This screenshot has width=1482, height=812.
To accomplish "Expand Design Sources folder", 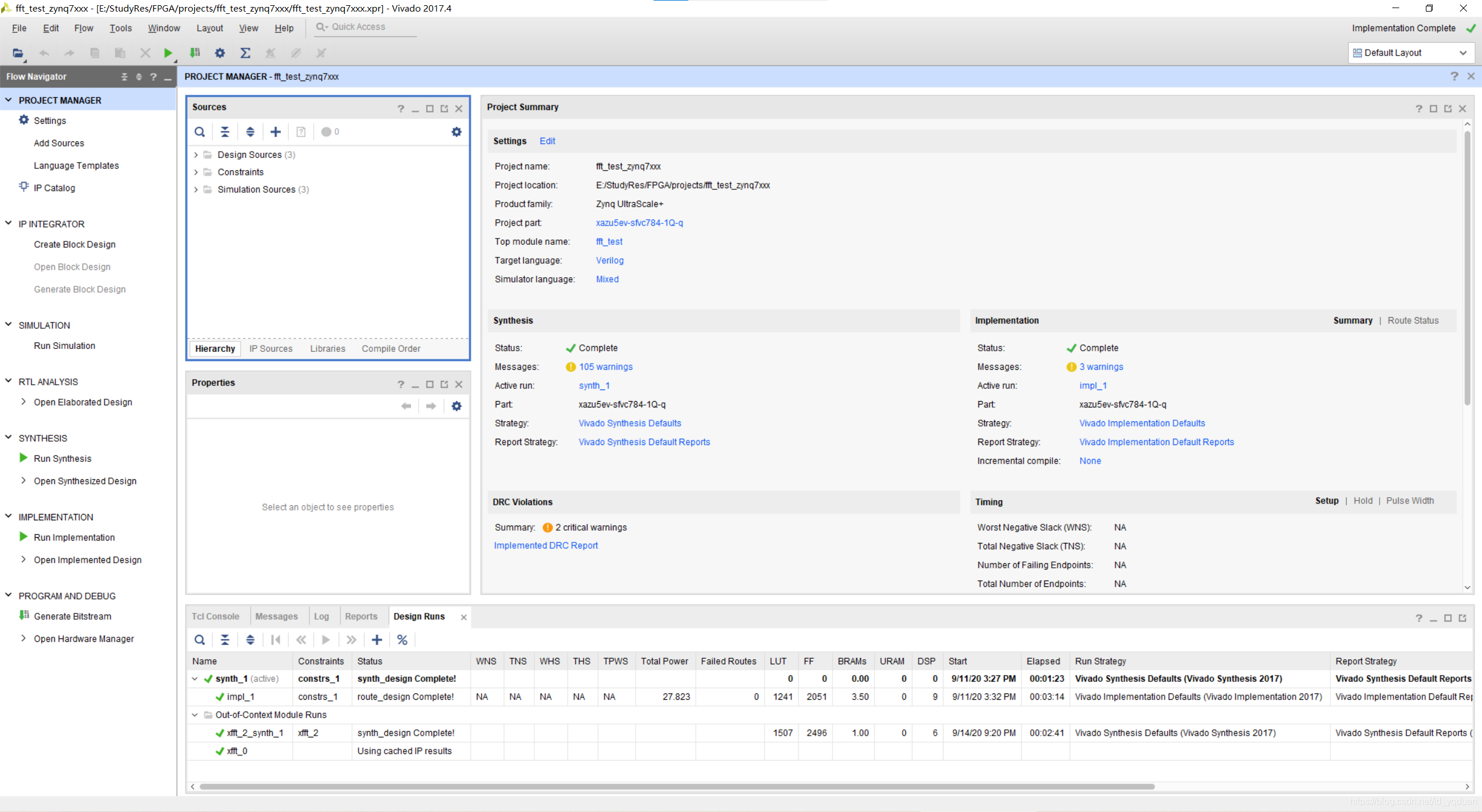I will point(196,155).
